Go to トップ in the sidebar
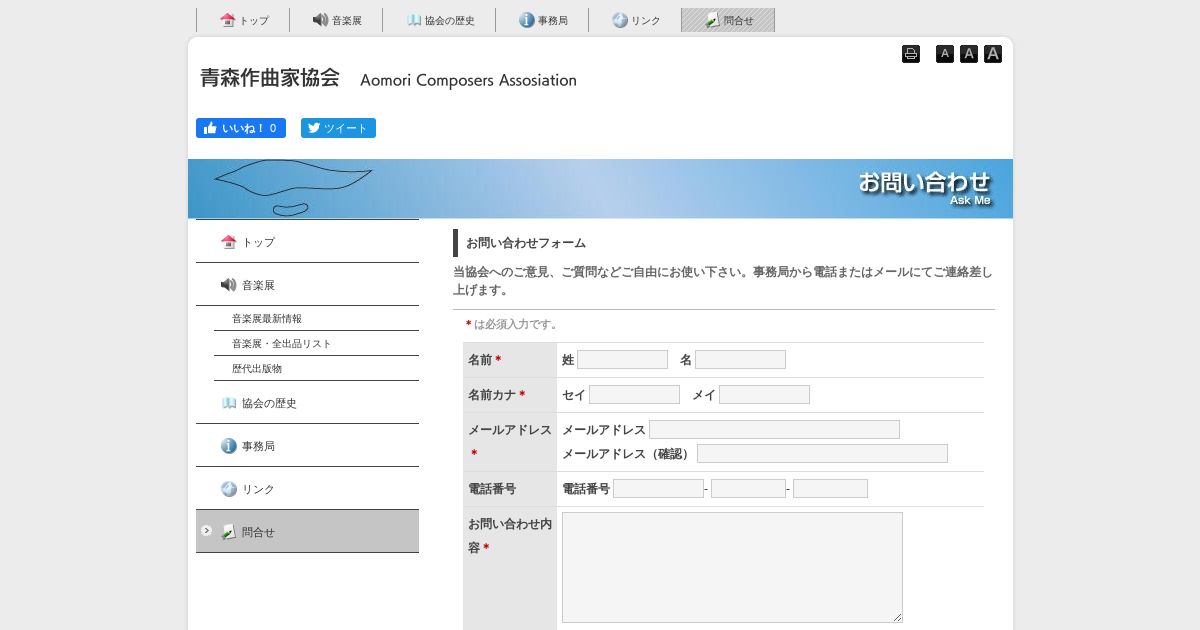Image resolution: width=1200 pixels, height=630 pixels. tap(307, 242)
